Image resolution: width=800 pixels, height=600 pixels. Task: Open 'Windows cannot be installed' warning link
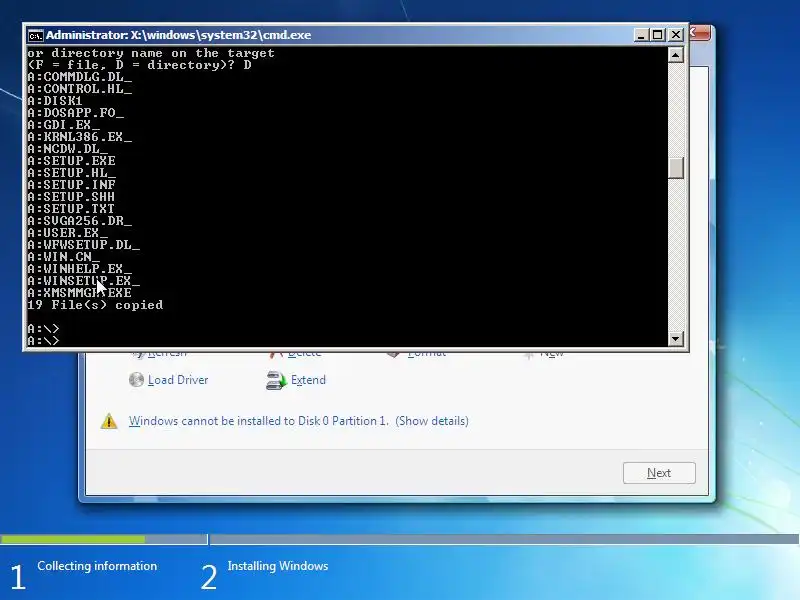coord(298,421)
